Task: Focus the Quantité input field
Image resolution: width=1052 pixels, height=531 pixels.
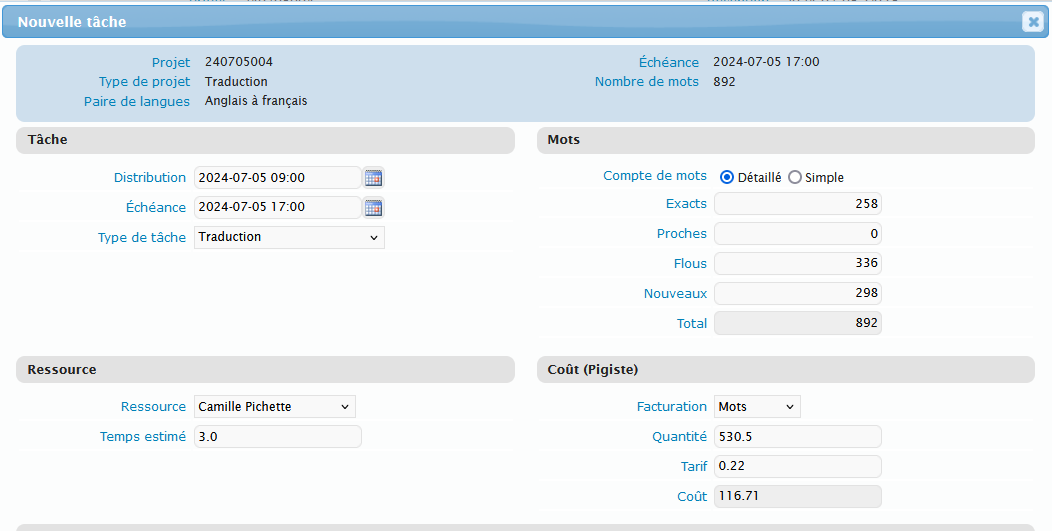Action: tap(797, 437)
